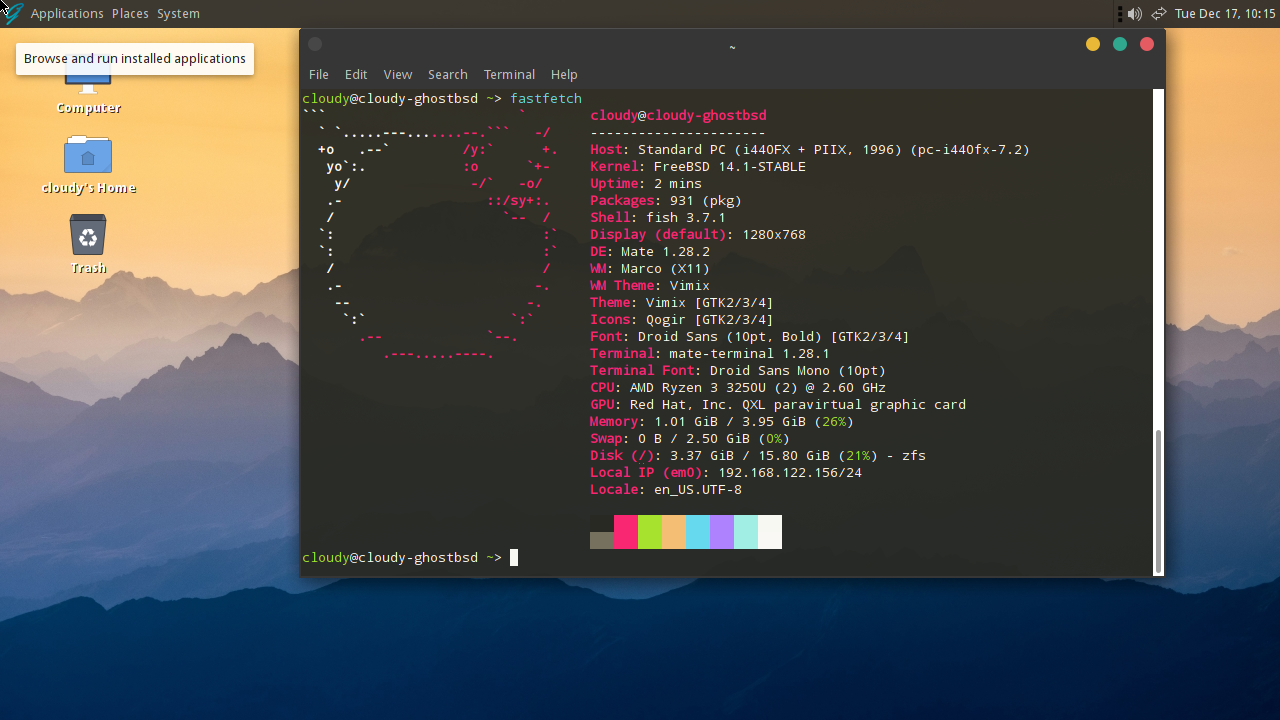Click 'Font: Droid Sans (10pt, Bold)' line

(x=750, y=336)
